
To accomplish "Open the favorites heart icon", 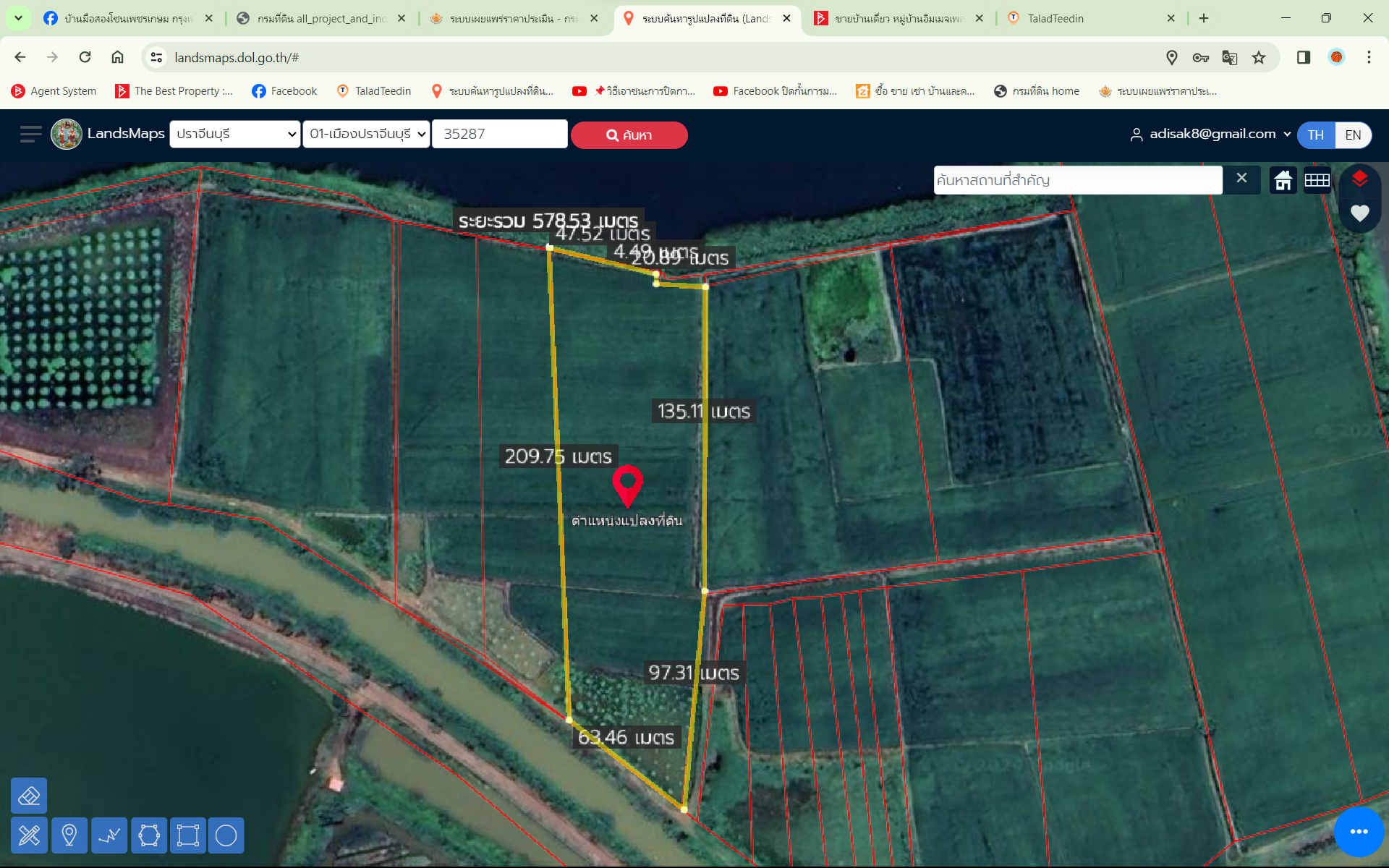I will click(1359, 213).
